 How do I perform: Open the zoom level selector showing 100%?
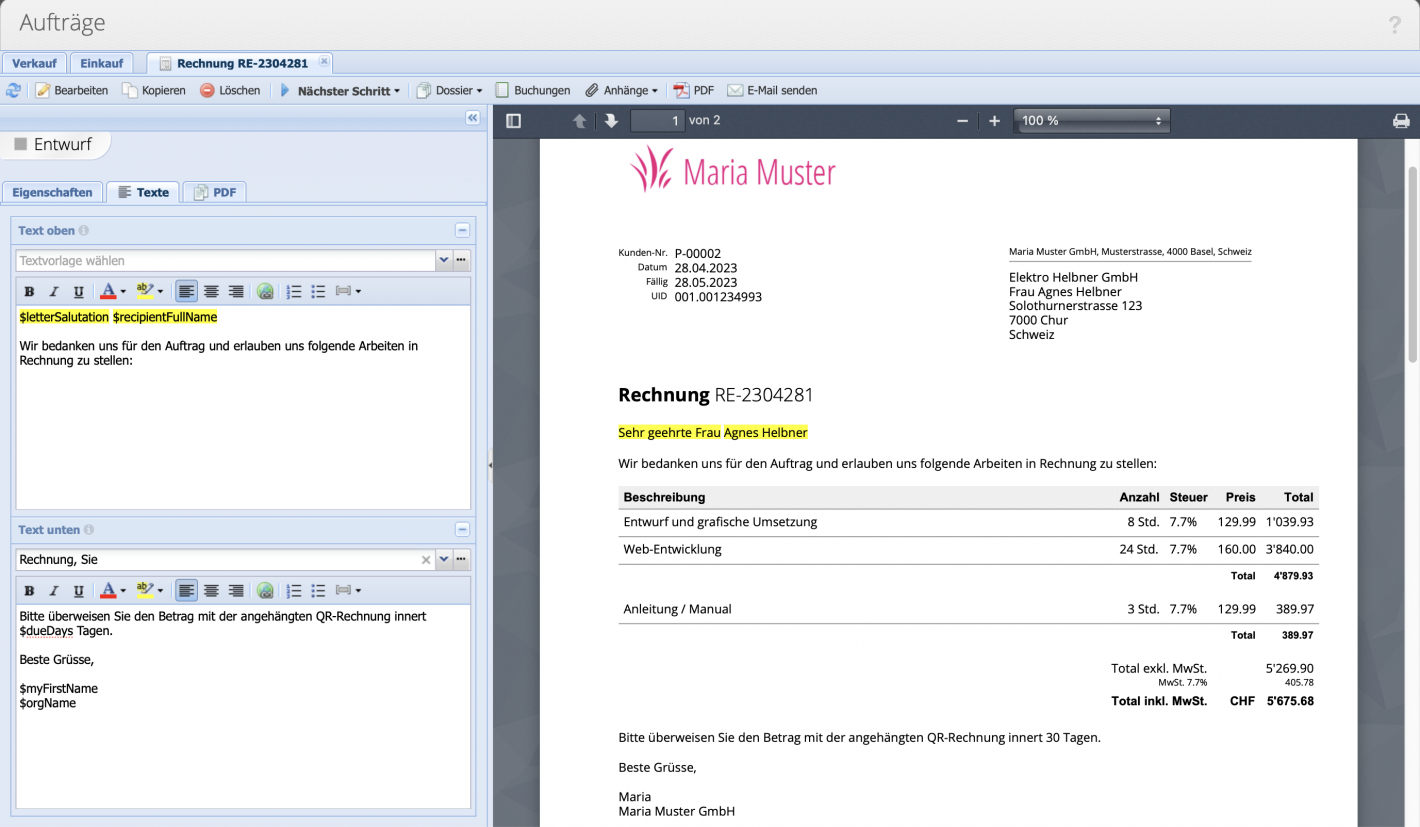point(1091,120)
